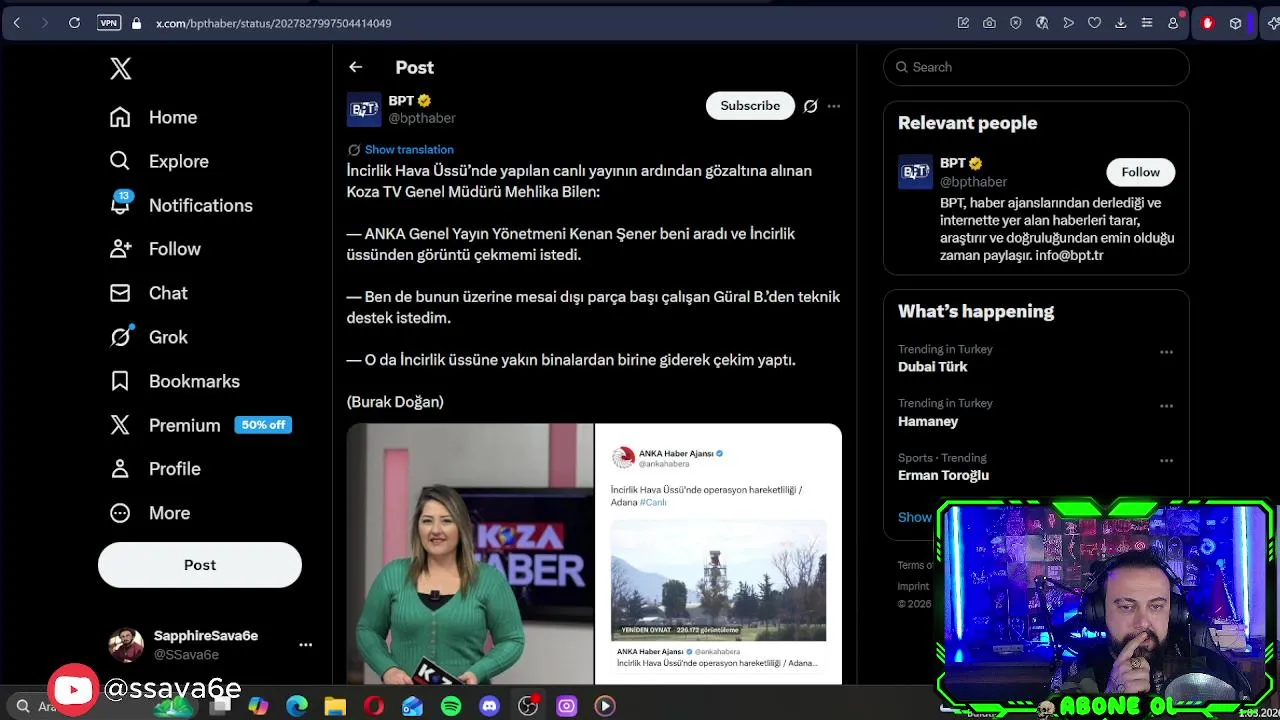1280x720 pixels.
Task: Open Notifications with 13 unread
Action: pyautogui.click(x=181, y=205)
